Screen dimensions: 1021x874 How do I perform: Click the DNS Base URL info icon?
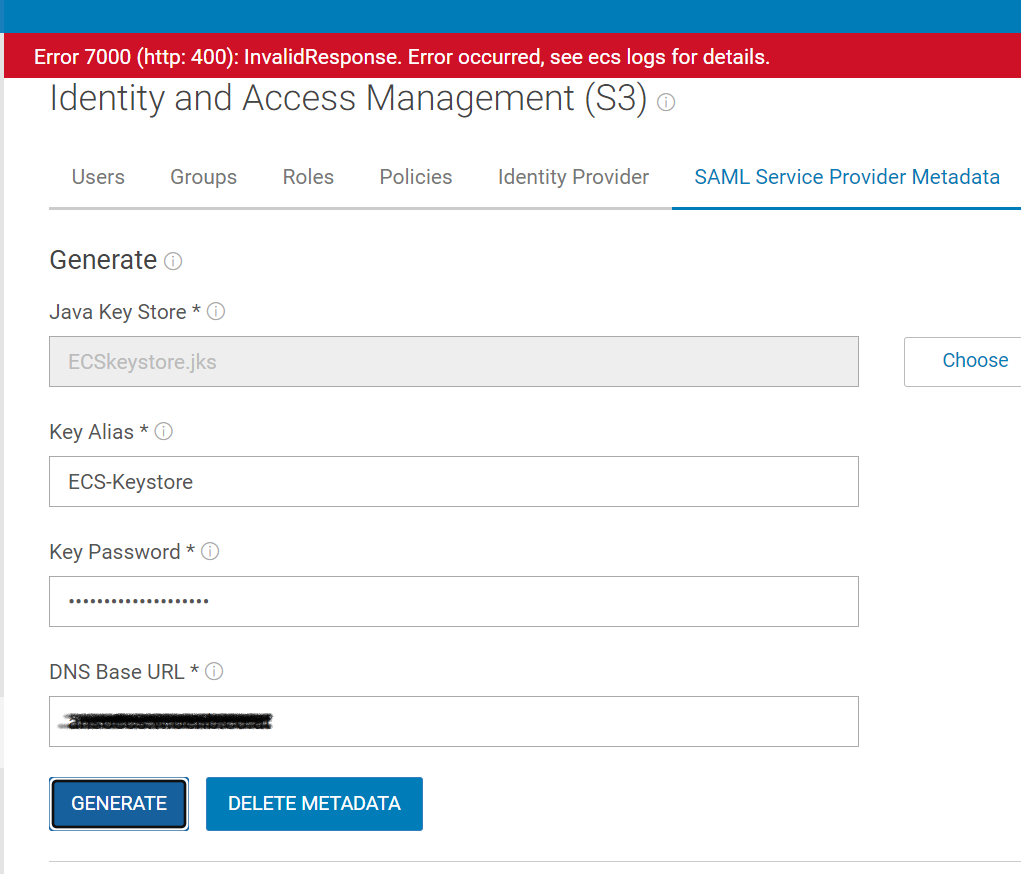(x=213, y=671)
